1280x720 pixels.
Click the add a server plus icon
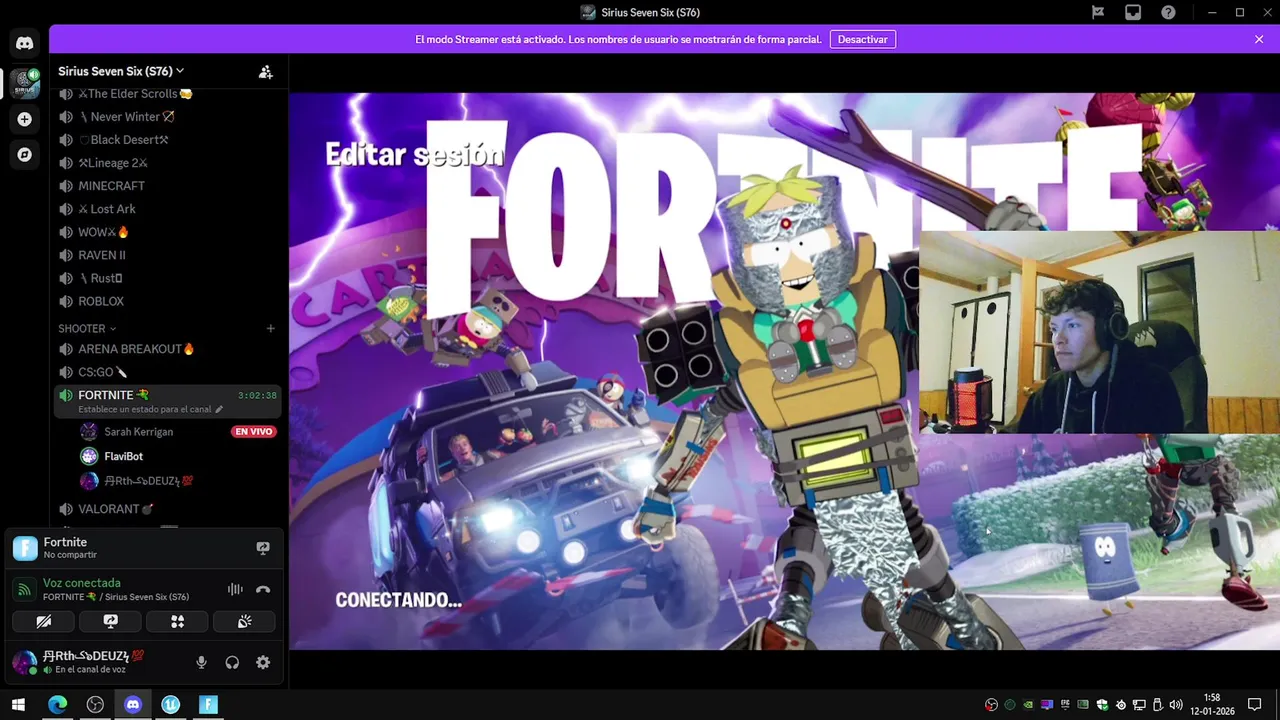[24, 119]
